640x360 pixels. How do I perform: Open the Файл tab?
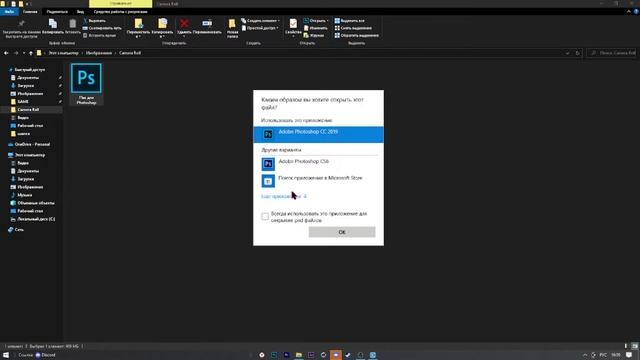click(x=9, y=11)
